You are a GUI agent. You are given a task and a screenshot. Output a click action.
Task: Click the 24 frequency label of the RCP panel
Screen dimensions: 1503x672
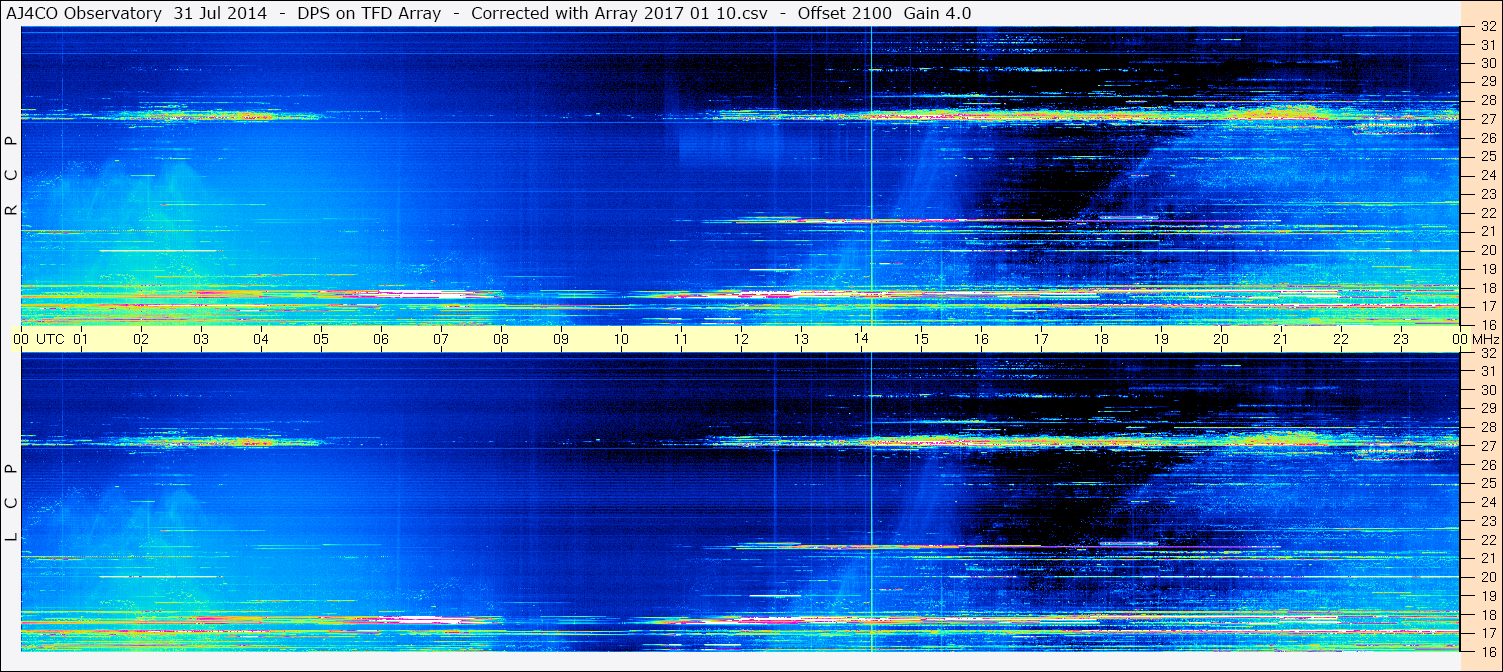pos(1487,175)
